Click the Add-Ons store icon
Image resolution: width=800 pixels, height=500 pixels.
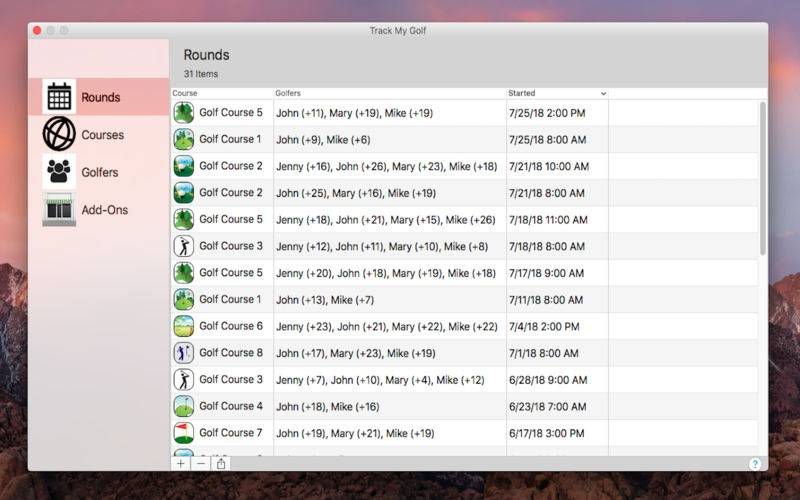(59, 209)
